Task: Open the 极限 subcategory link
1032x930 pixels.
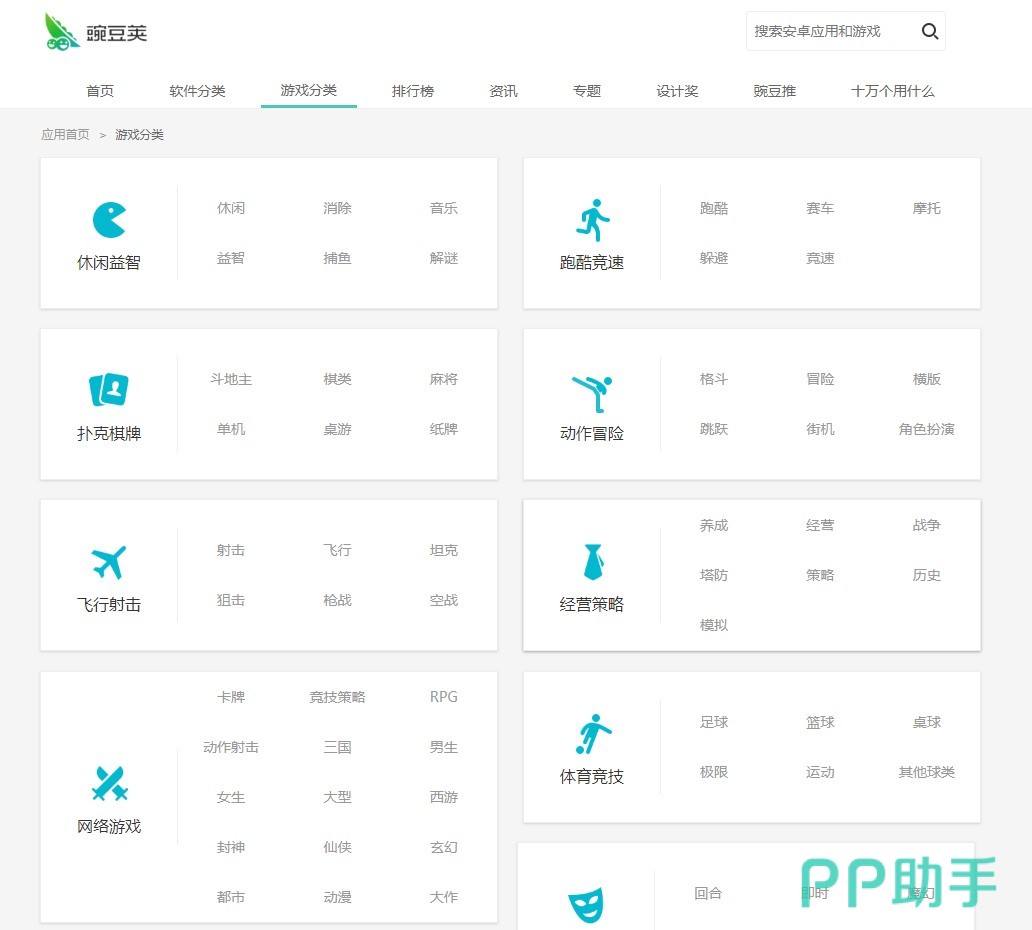Action: click(x=714, y=772)
